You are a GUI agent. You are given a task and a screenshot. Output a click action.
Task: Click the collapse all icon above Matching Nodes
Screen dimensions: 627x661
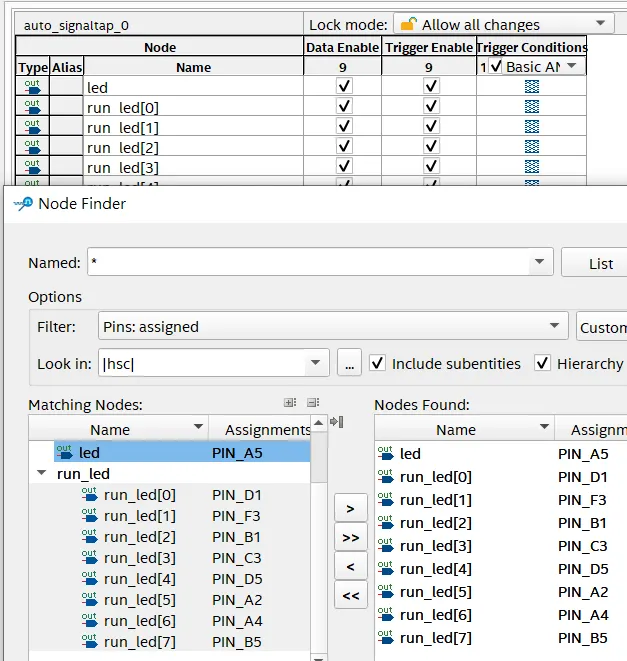coord(313,403)
